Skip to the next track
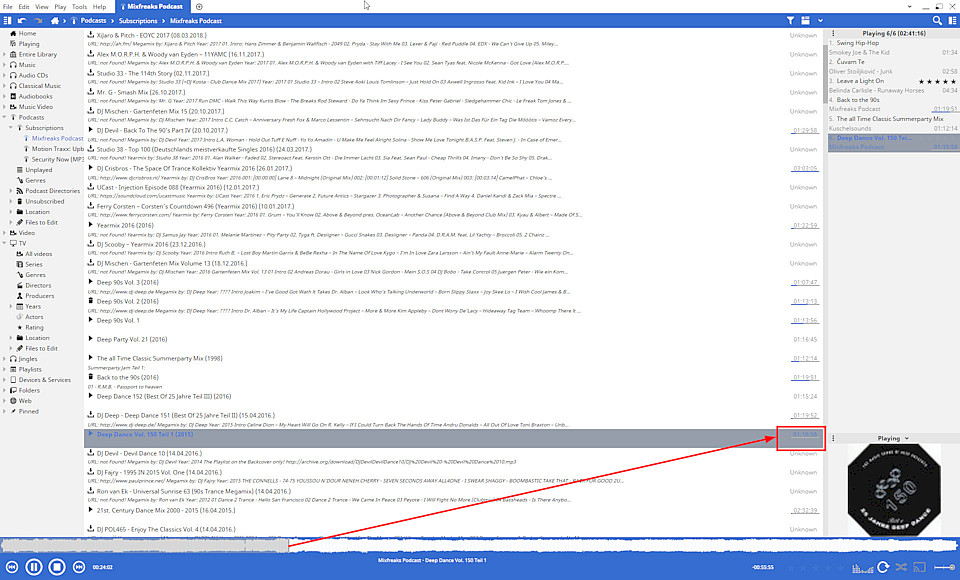This screenshot has width=960, height=580. pos(79,567)
